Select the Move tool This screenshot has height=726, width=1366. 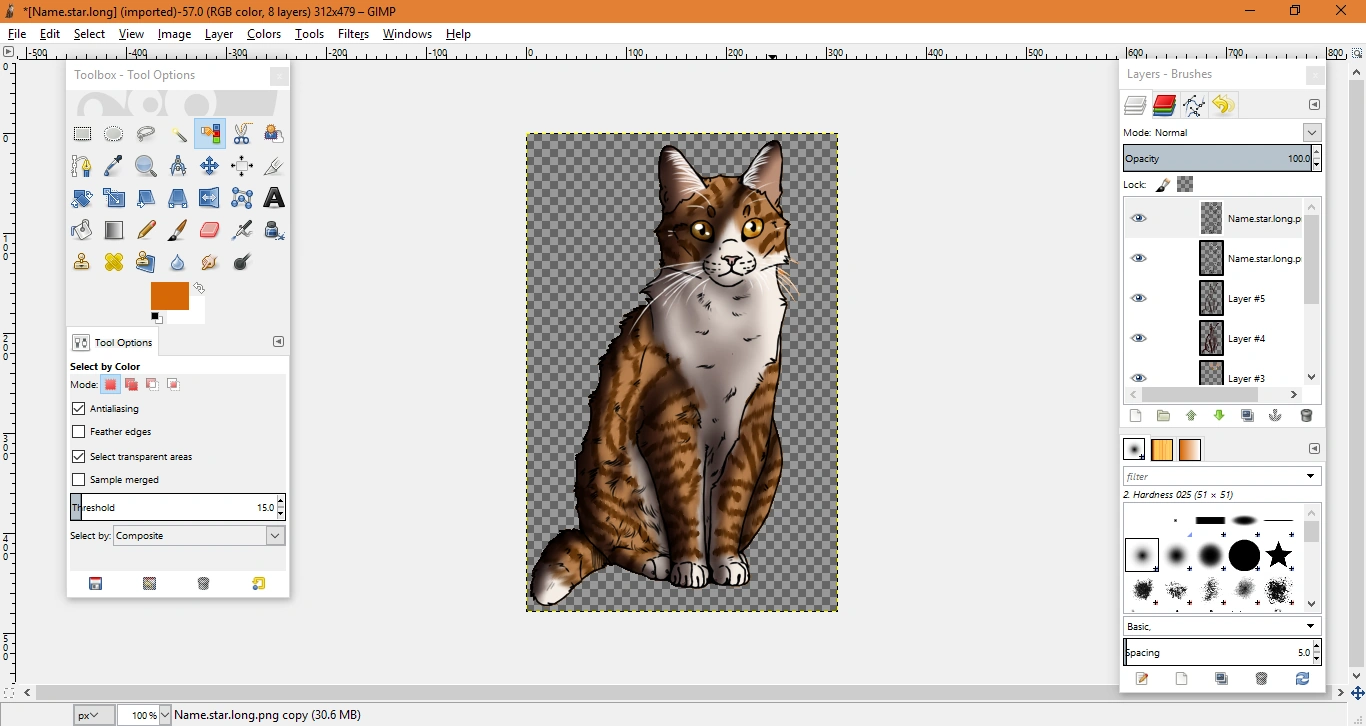[210, 166]
